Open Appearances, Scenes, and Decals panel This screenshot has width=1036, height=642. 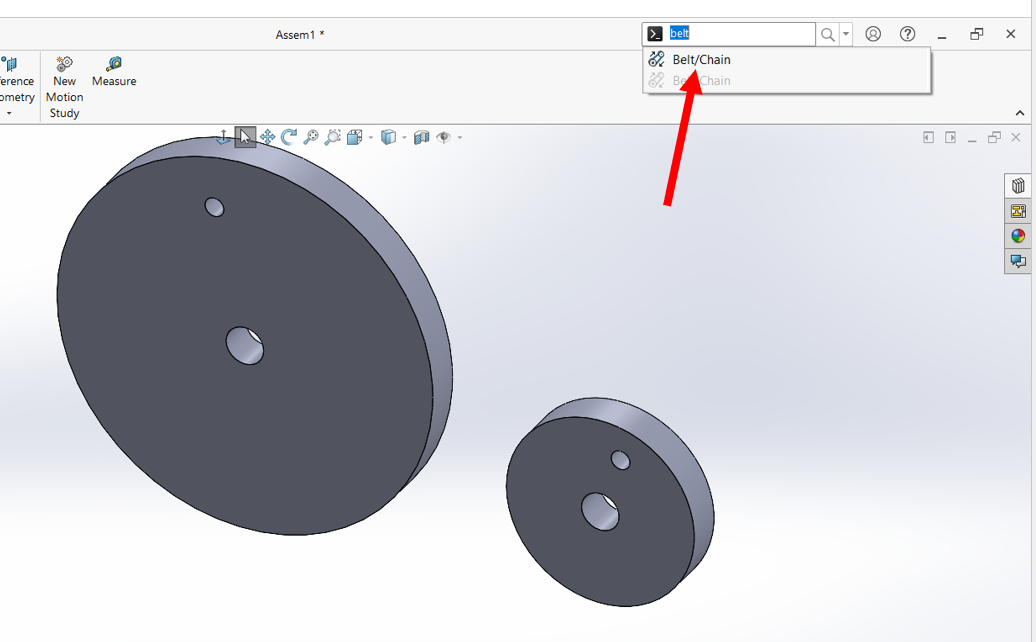(x=1017, y=235)
